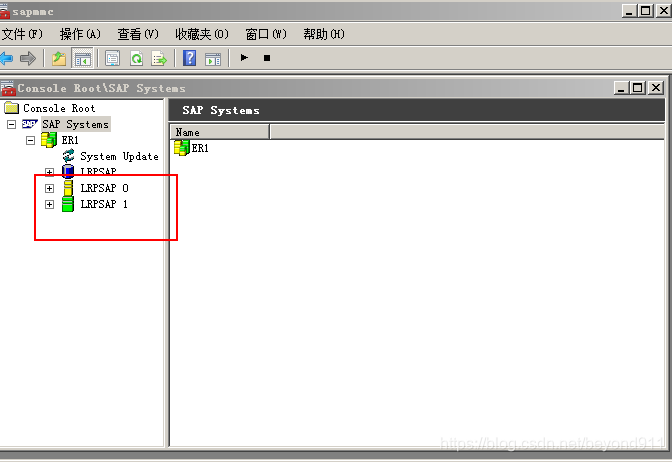Screen dimensions: 672x462
Task: Select SAP Systems in the tree
Action: click(76, 124)
